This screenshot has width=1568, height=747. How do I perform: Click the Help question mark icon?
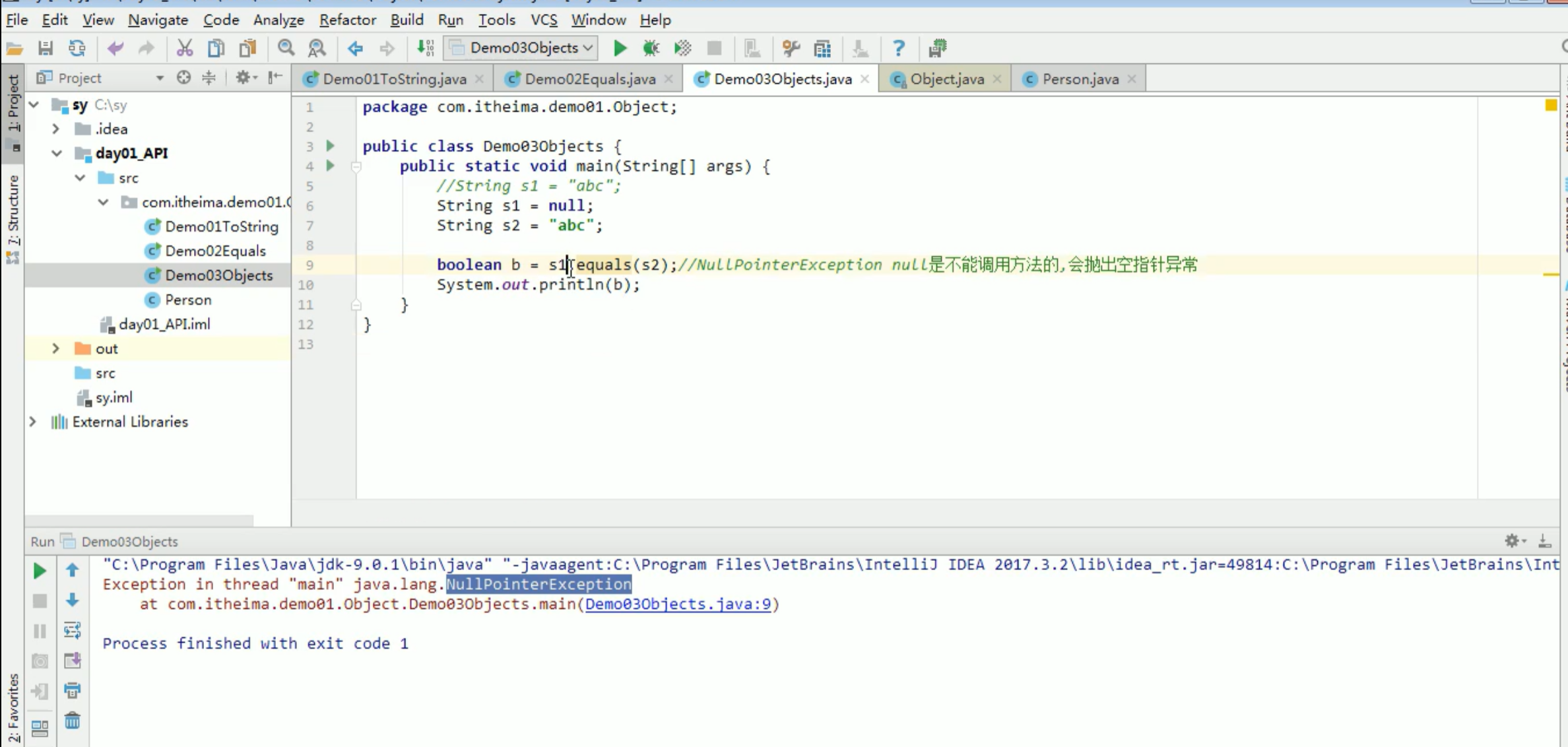click(x=898, y=48)
